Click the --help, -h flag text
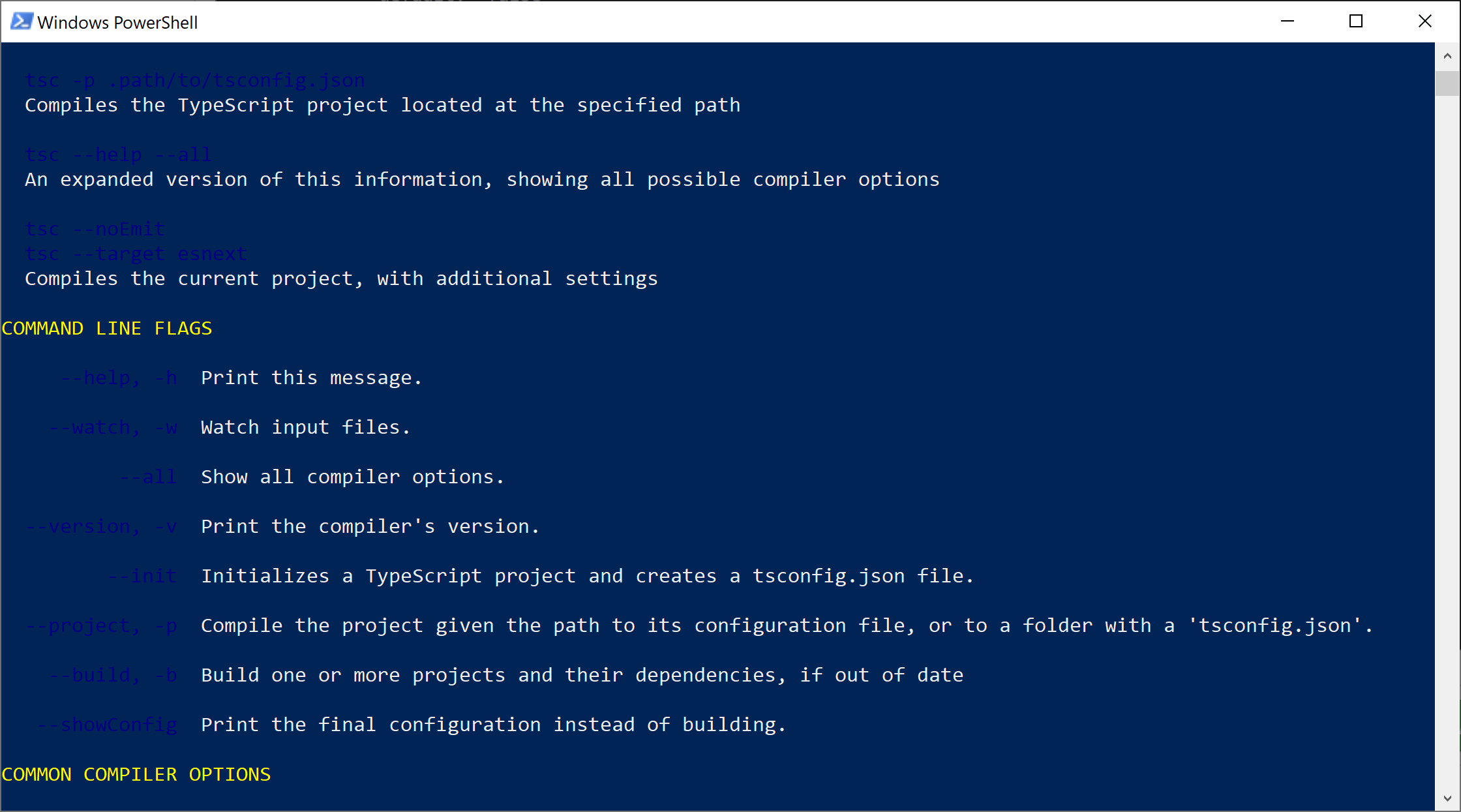 pos(119,377)
